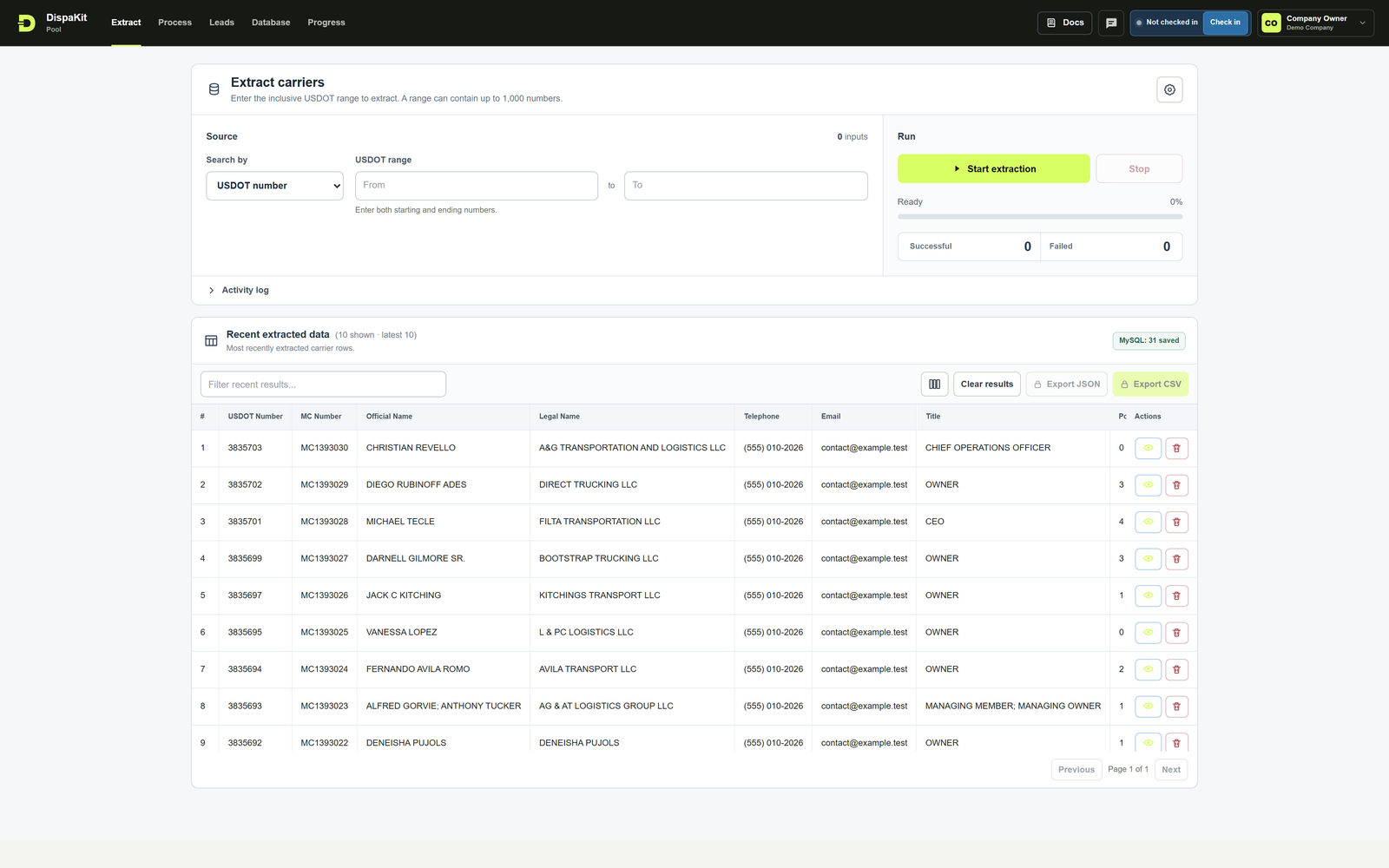Viewport: 1389px width, 868px height.
Task: Export CSV button
Action: 1150,384
